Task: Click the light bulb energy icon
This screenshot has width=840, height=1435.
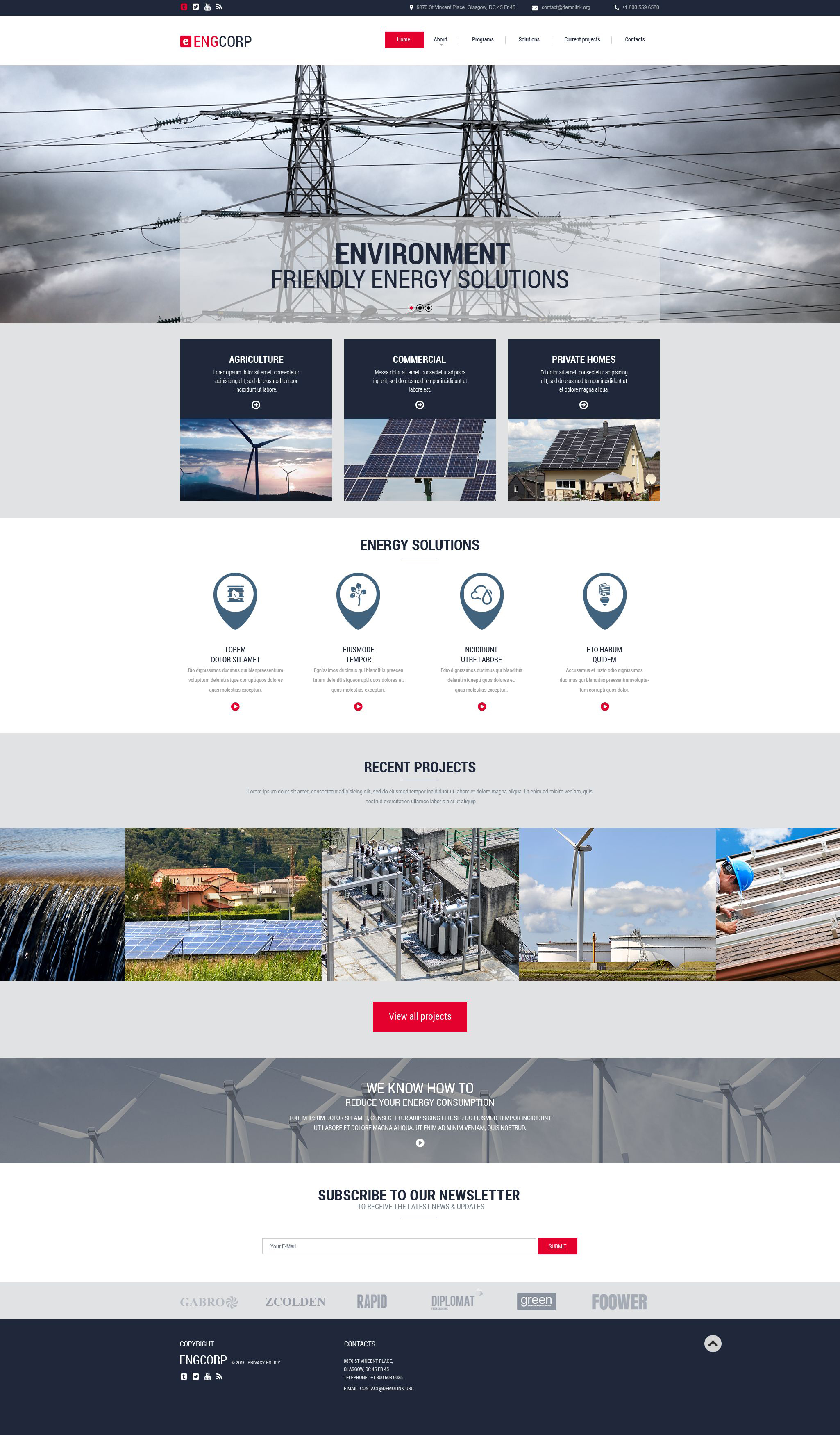Action: click(x=607, y=597)
